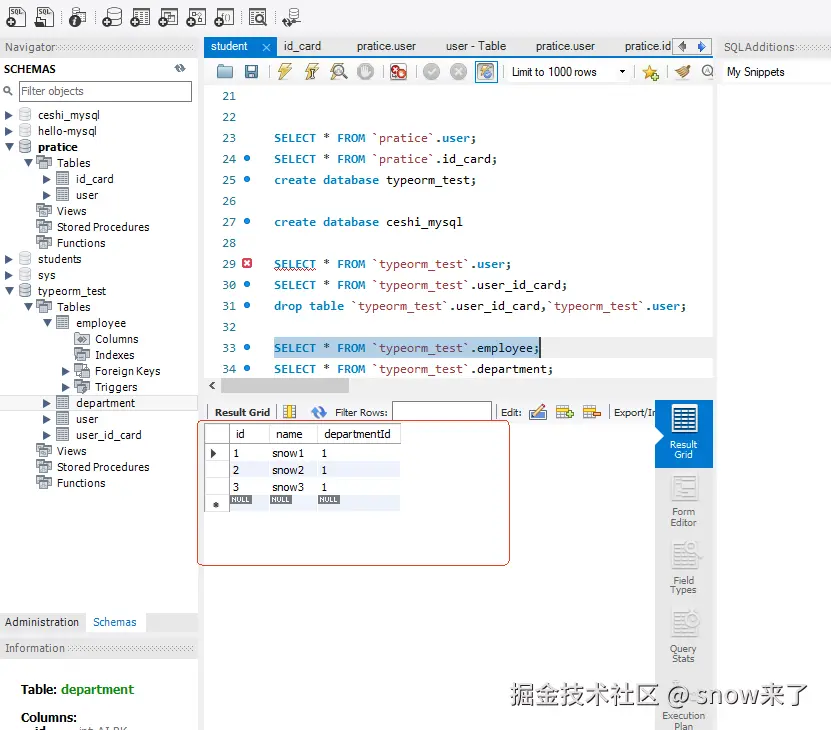Screen dimensions: 831x730
Task: Create a new schema icon
Action: [112, 17]
